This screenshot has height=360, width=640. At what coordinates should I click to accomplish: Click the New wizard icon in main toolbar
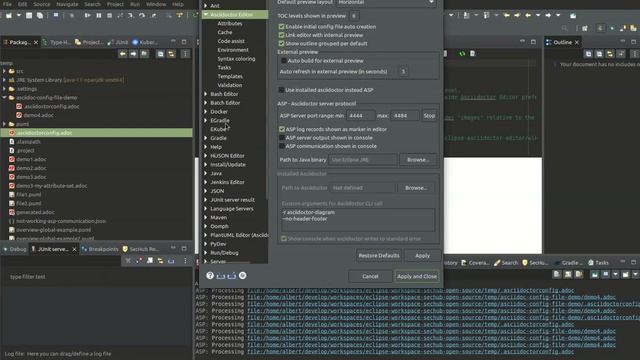tap(9, 16)
